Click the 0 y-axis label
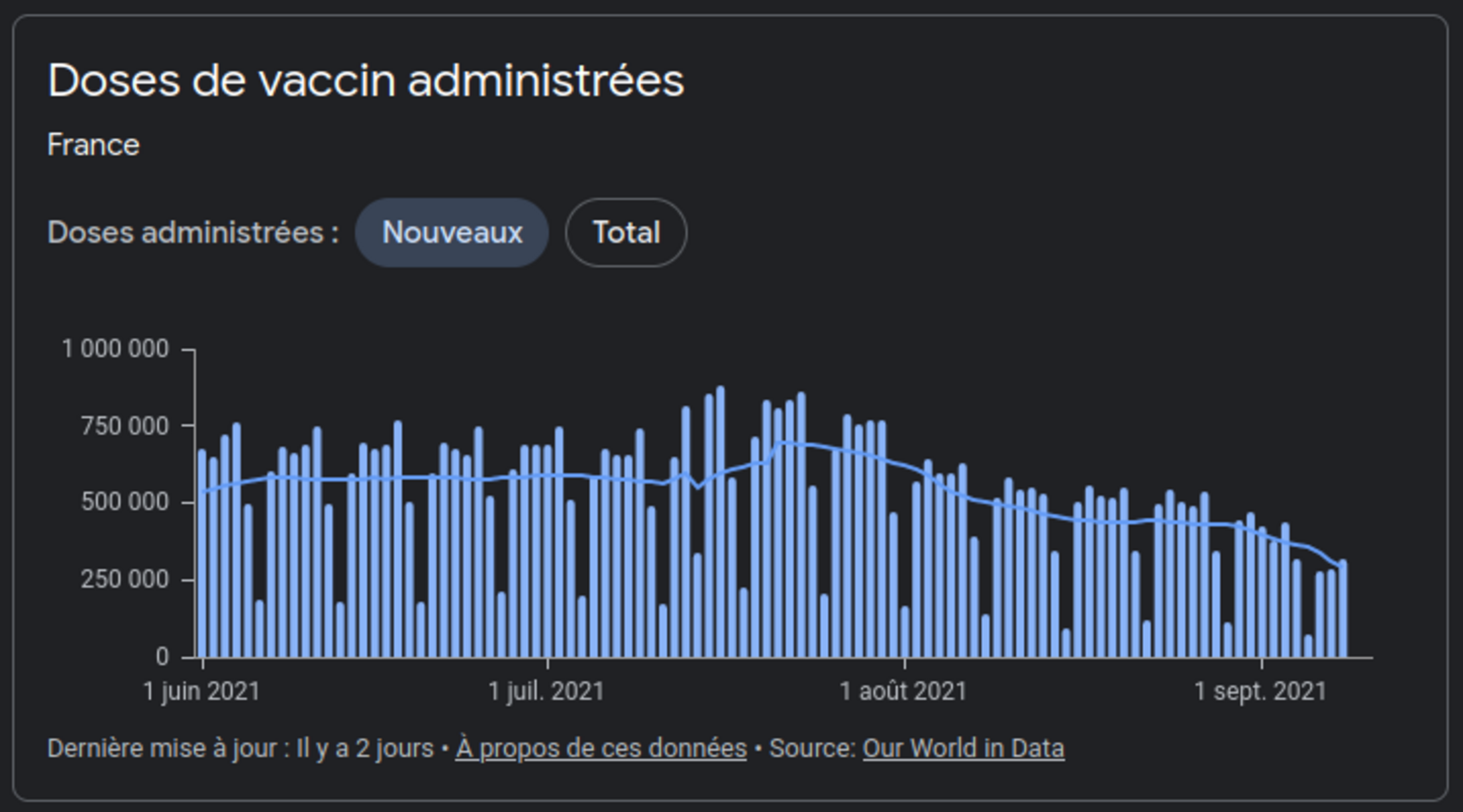This screenshot has width=1463, height=812. 162,657
